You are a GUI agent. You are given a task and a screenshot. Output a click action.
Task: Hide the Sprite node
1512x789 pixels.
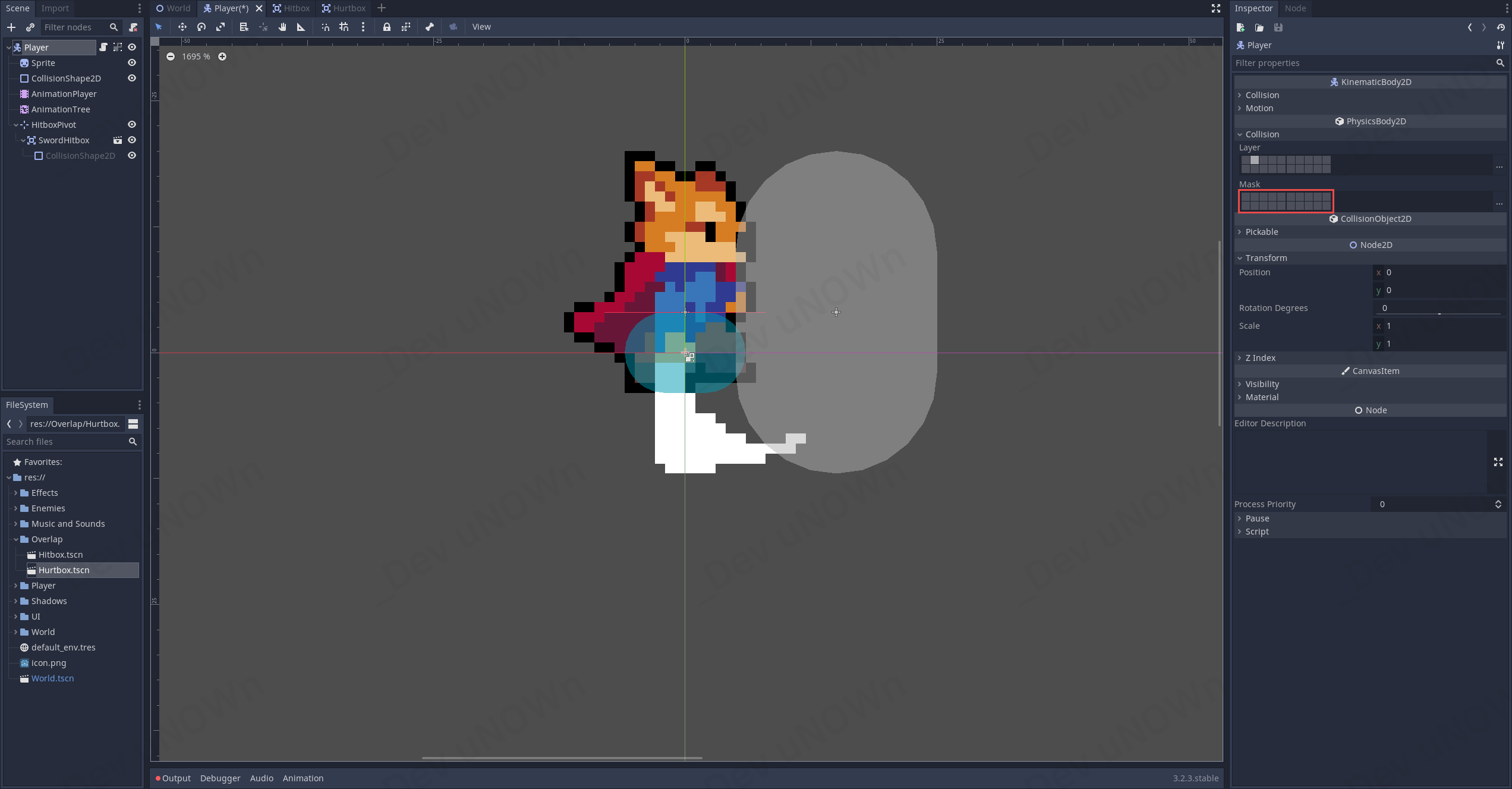(x=132, y=63)
